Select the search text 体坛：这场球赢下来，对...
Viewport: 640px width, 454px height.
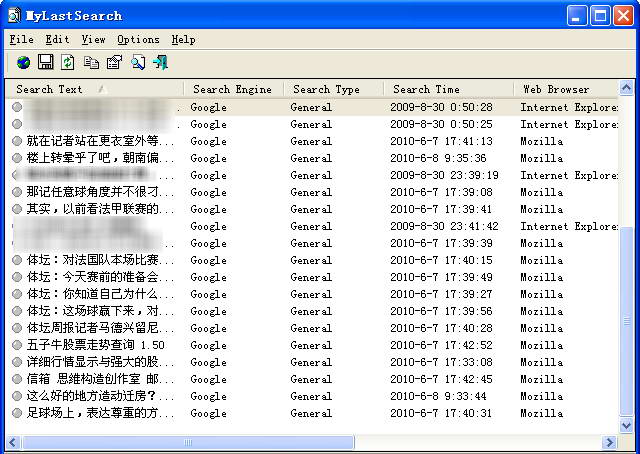click(x=100, y=311)
